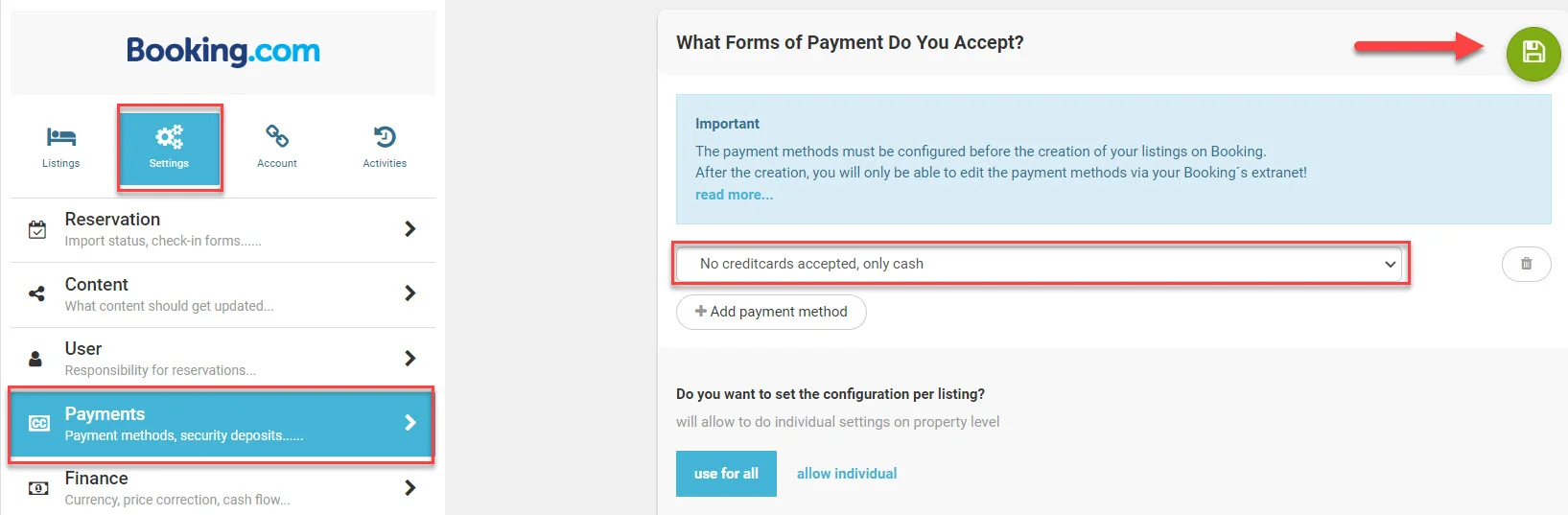Open the Activities history icon

pyautogui.click(x=385, y=137)
